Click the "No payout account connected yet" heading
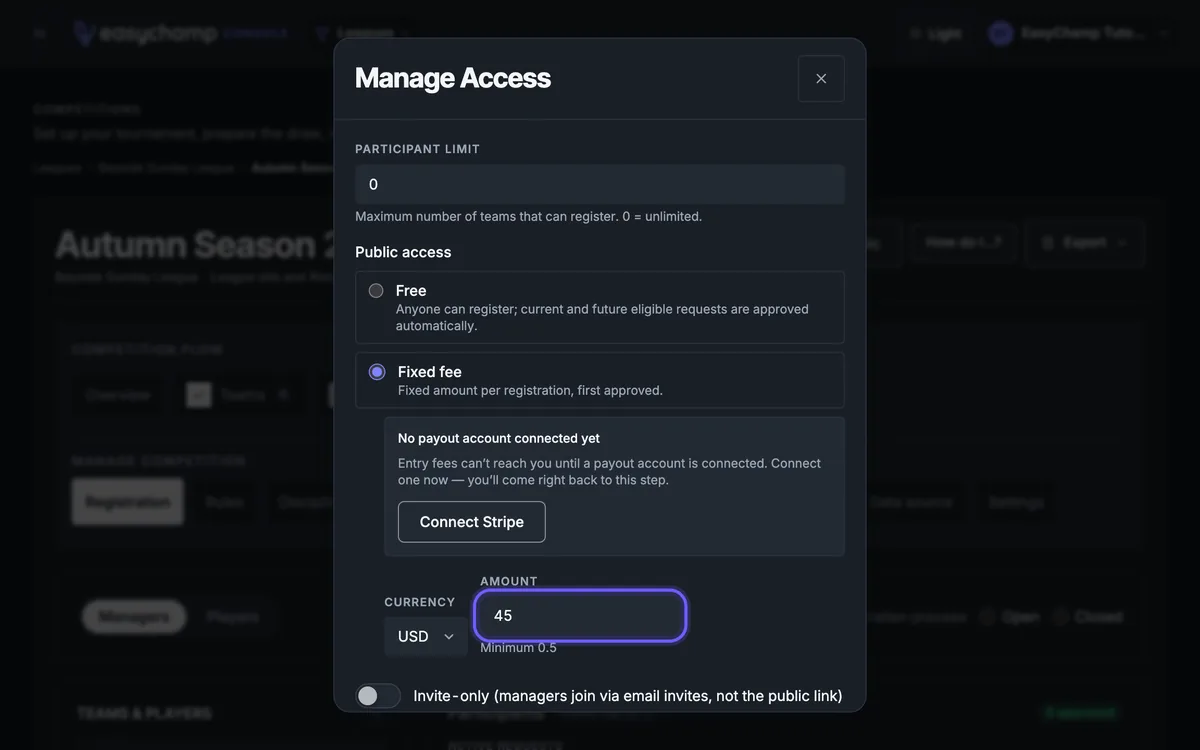Image resolution: width=1200 pixels, height=750 pixels. 499,438
